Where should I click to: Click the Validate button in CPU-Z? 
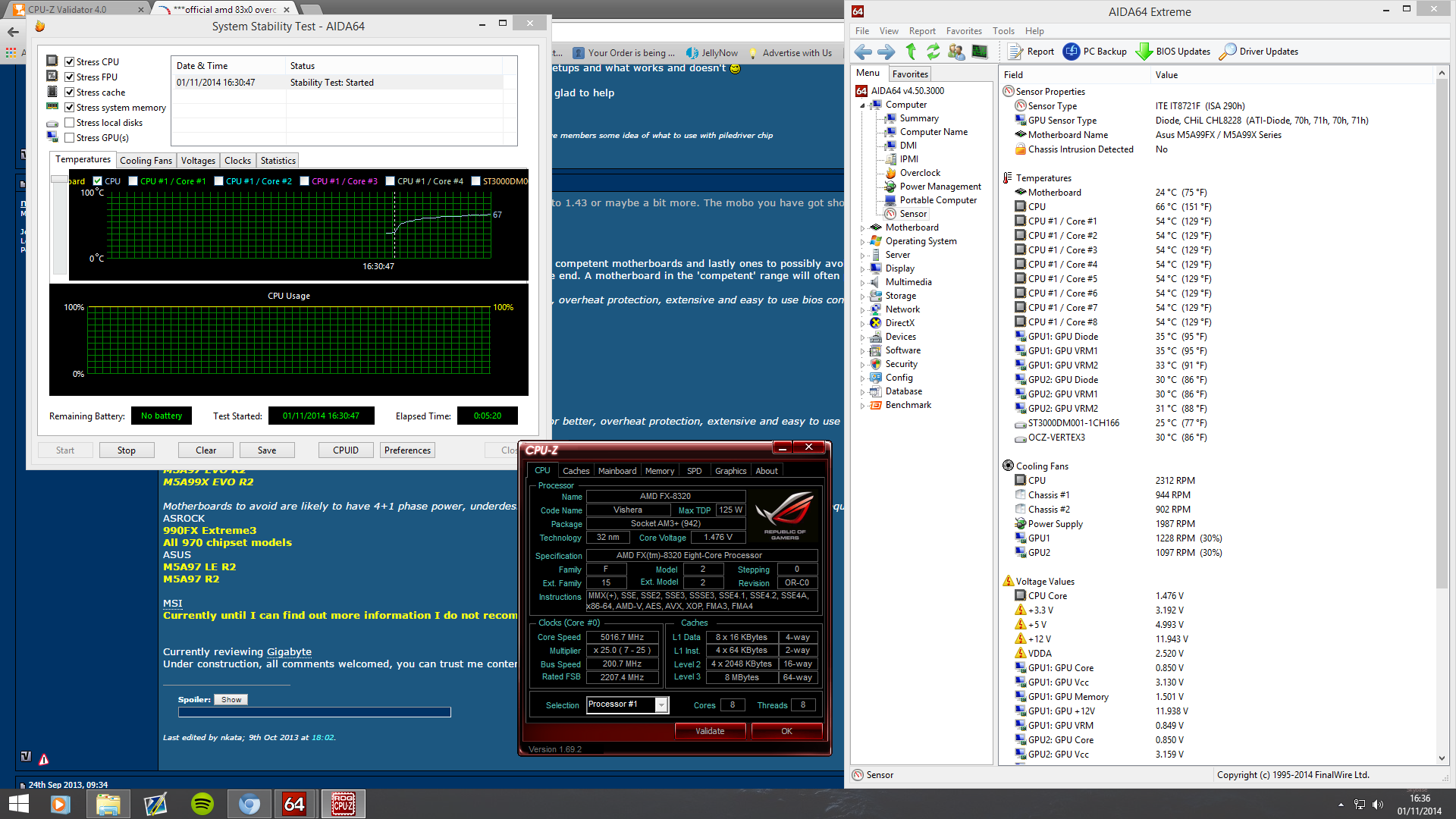[x=710, y=731]
